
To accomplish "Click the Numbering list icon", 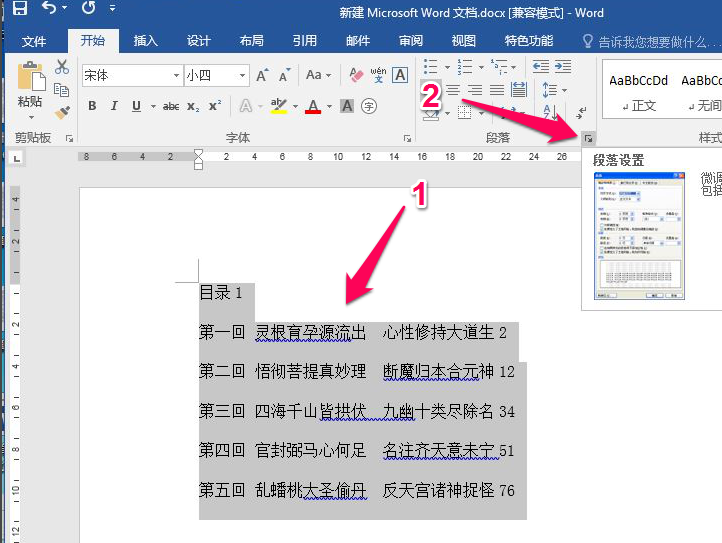I will point(465,67).
